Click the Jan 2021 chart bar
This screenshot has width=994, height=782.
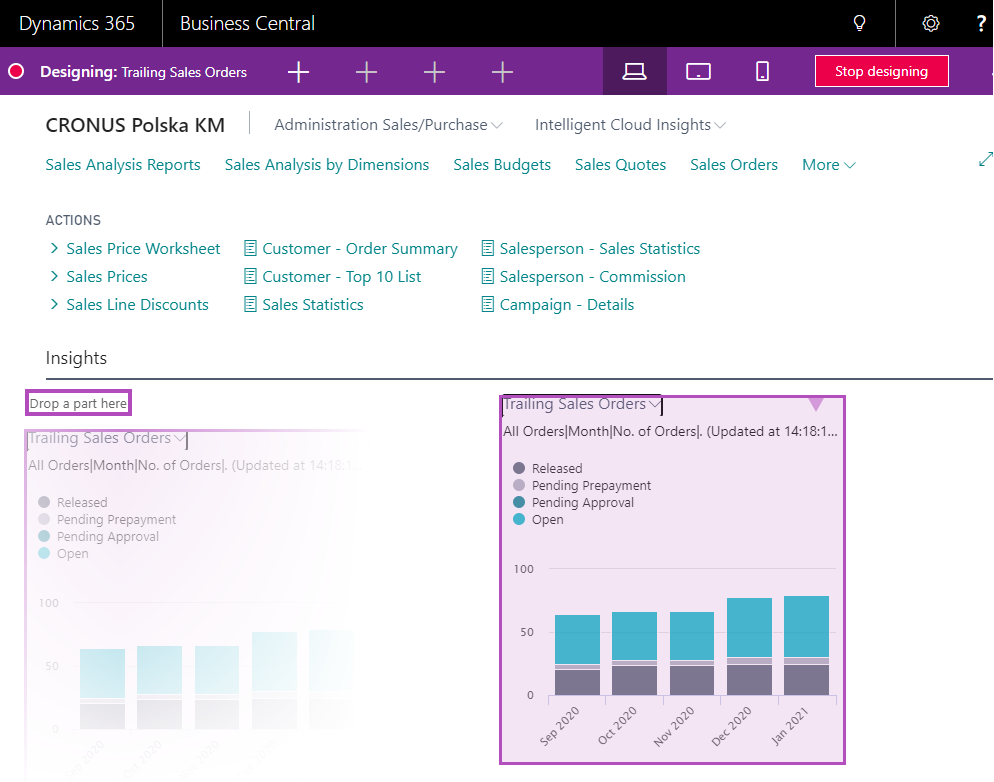[806, 645]
